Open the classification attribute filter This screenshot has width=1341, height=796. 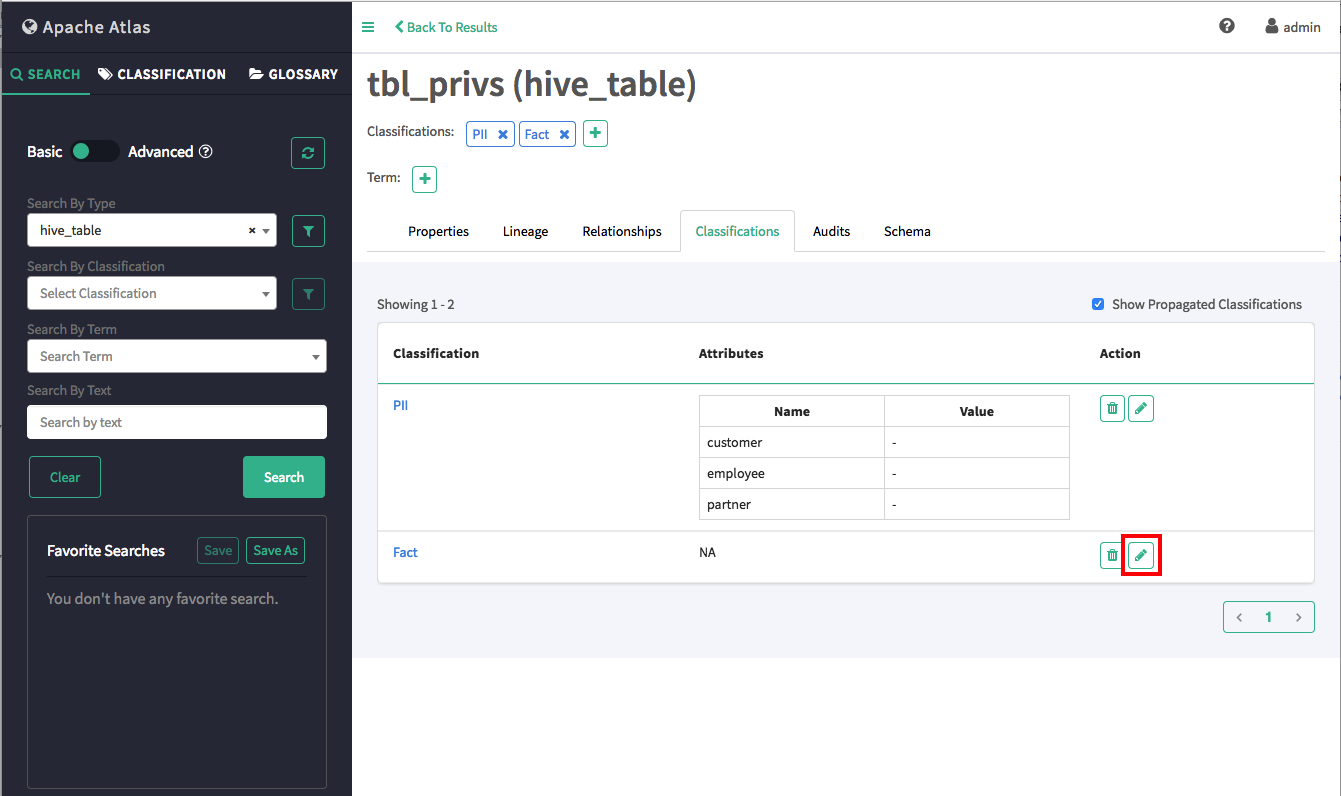308,294
